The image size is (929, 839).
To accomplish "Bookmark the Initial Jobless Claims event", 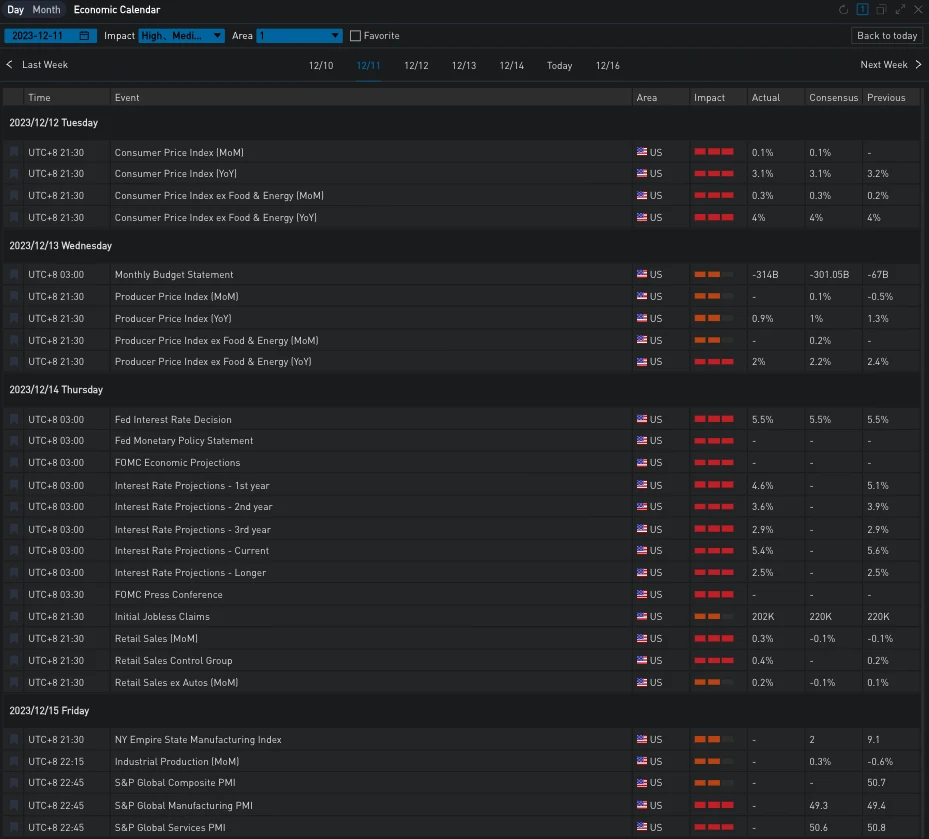I will (x=14, y=617).
